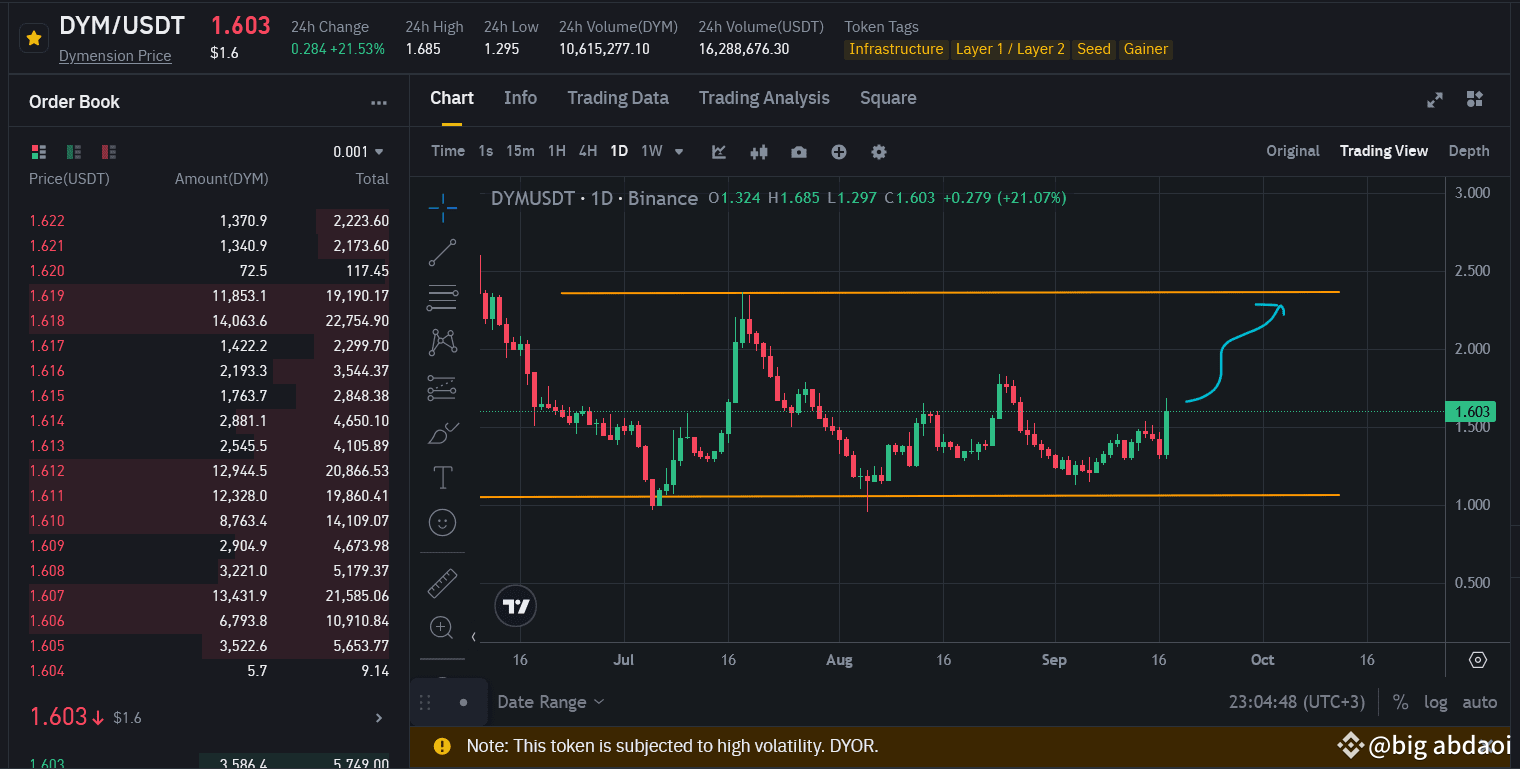
Task: Open the XABCD pattern drawing tool
Action: click(x=443, y=342)
